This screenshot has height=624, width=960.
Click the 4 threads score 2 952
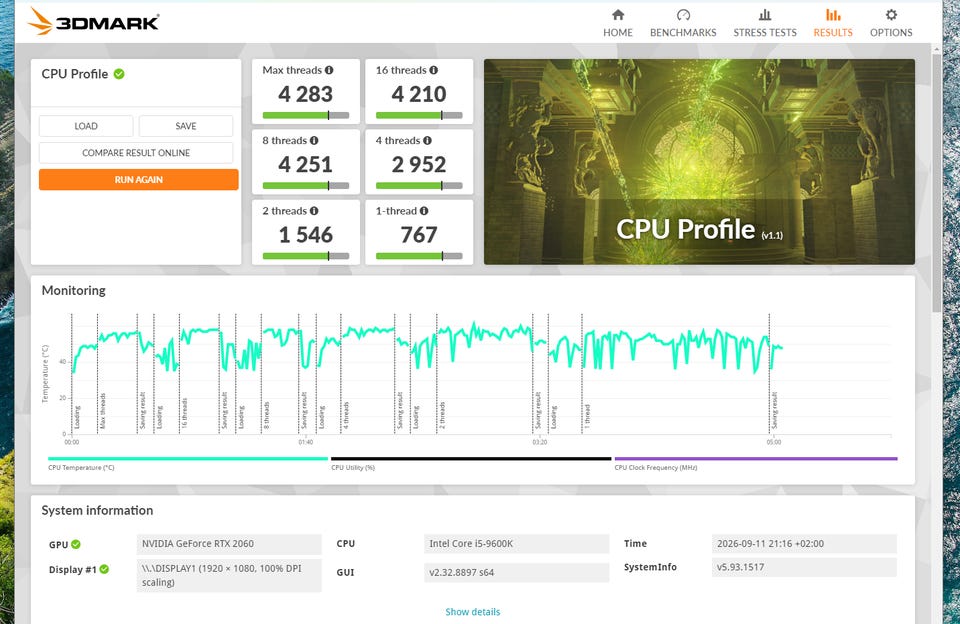(419, 165)
